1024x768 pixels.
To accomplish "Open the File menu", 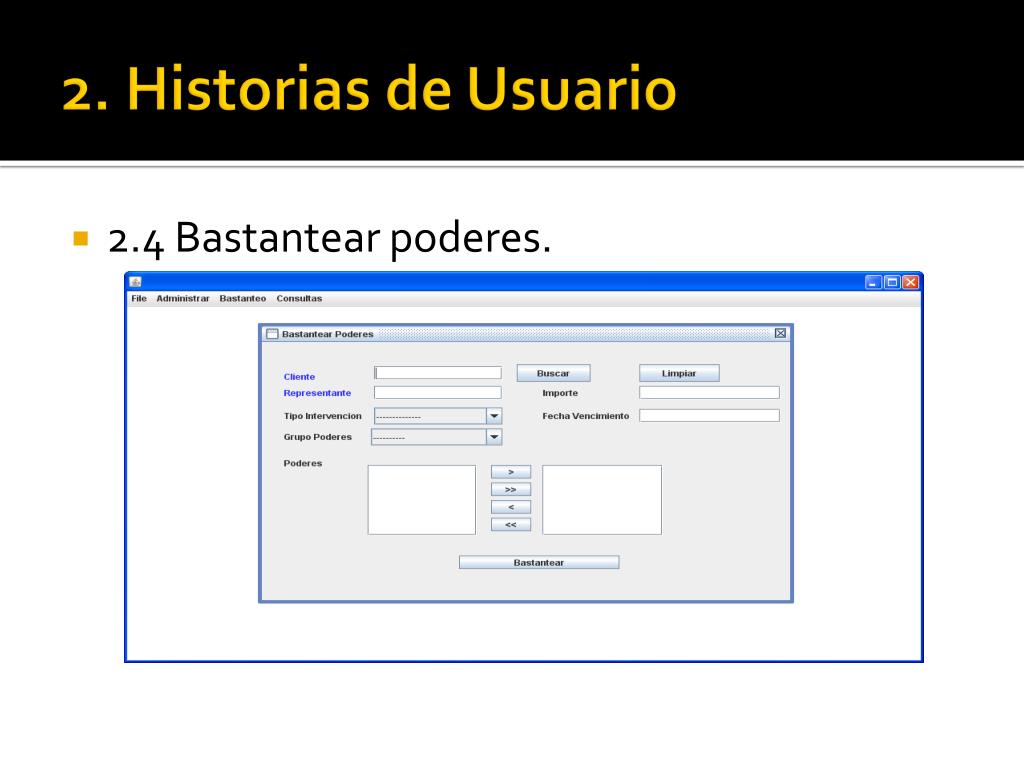I will tap(138, 298).
